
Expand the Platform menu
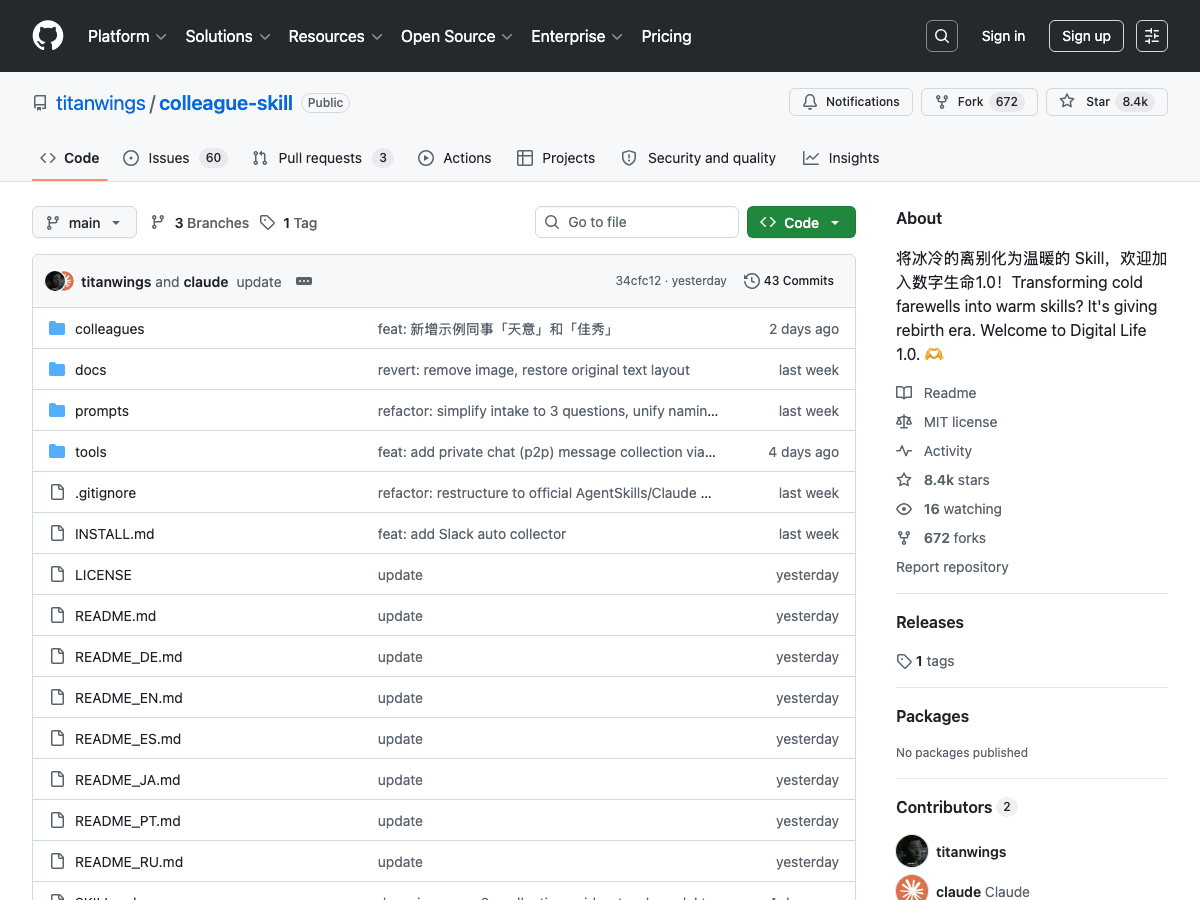[x=127, y=36]
